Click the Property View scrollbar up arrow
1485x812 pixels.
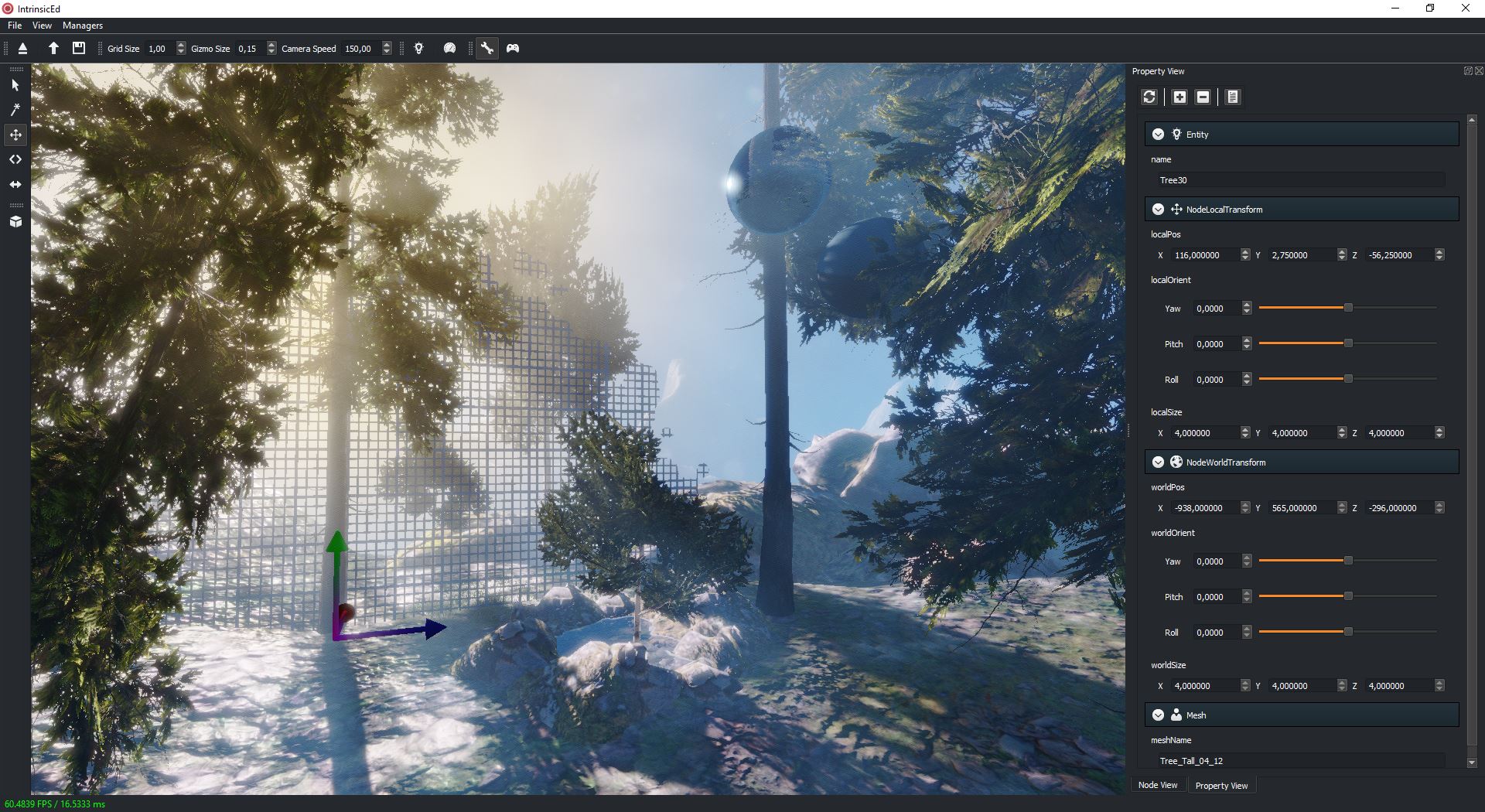coord(1472,120)
